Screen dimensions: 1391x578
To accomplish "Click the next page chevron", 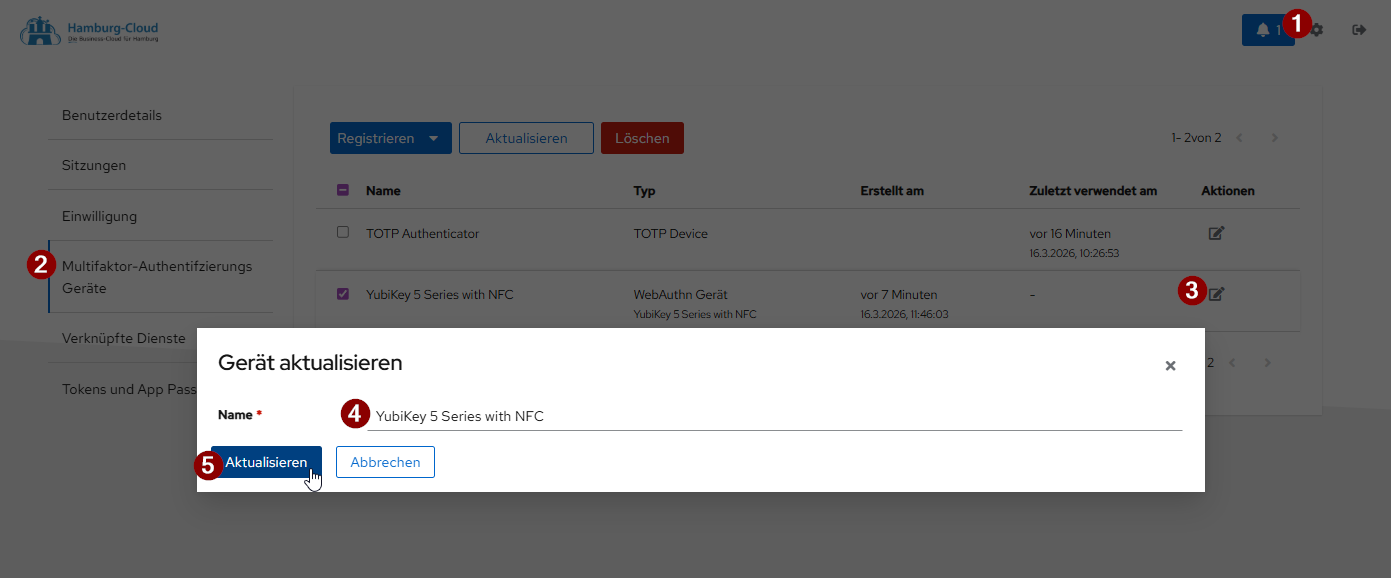I will point(1274,138).
